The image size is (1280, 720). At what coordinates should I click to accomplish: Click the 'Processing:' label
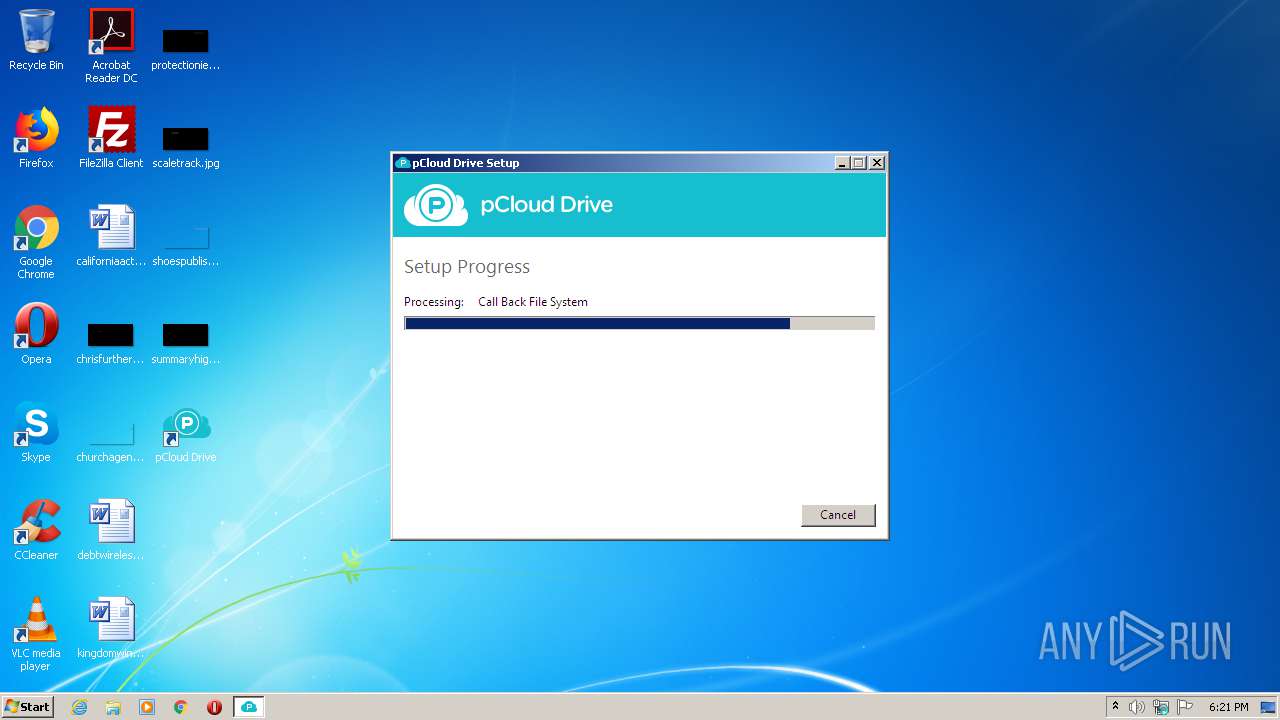(x=434, y=302)
